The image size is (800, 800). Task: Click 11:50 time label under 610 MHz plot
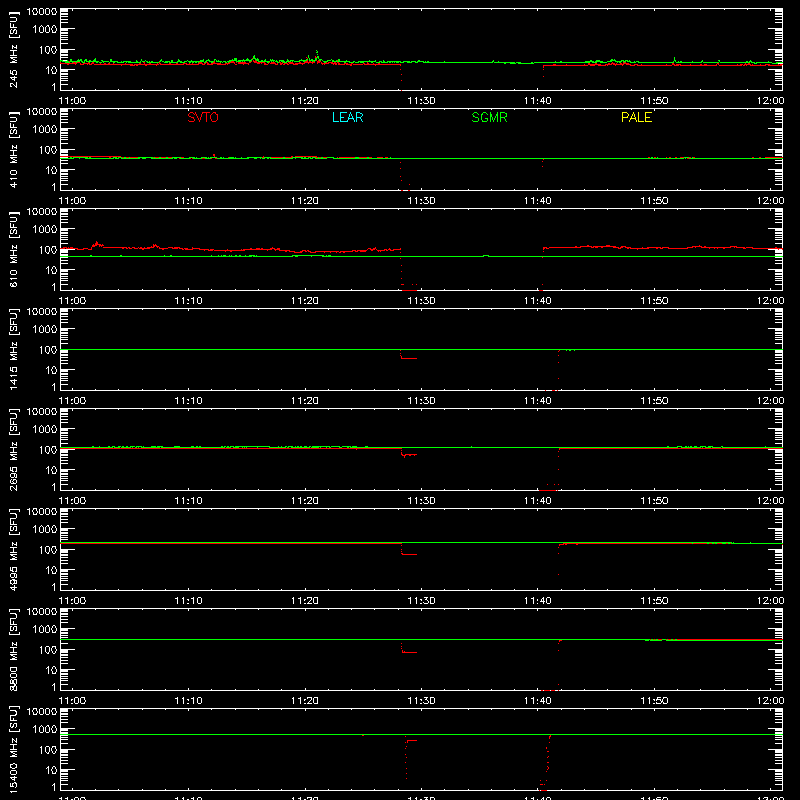coord(654,301)
